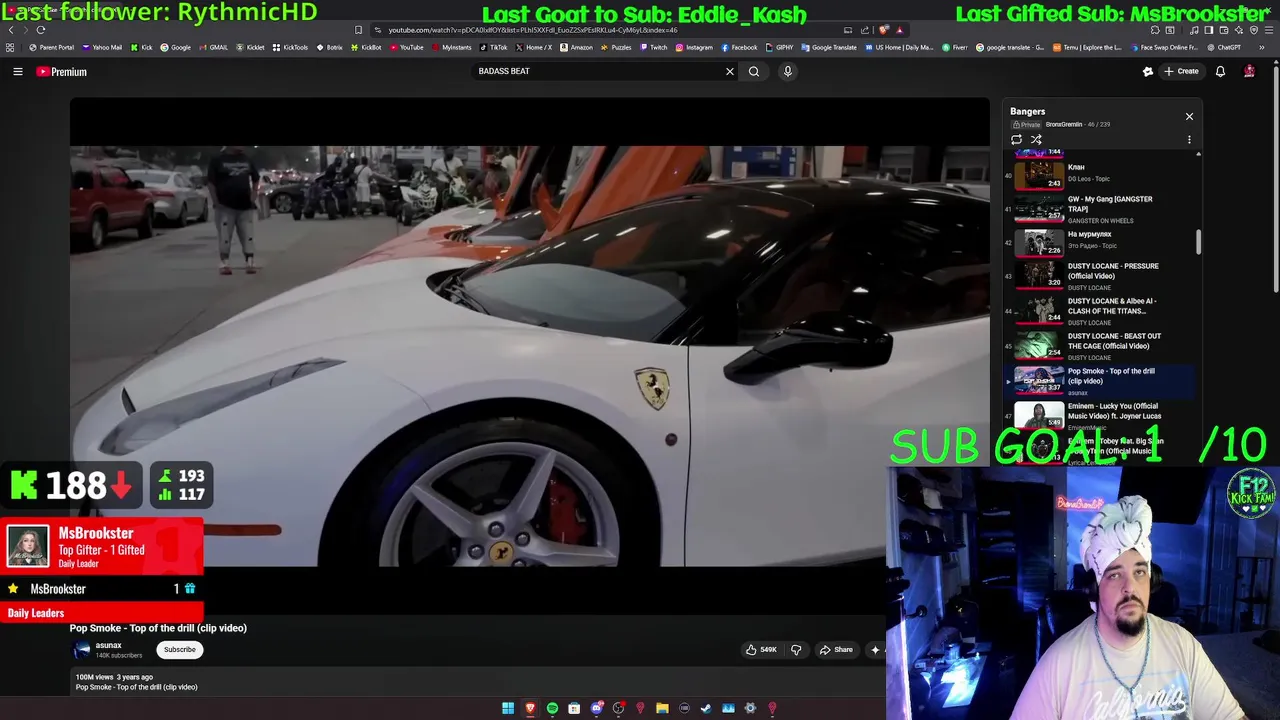The image size is (1280, 720).
Task: Click the Pop Smoke video player
Action: (x=530, y=356)
